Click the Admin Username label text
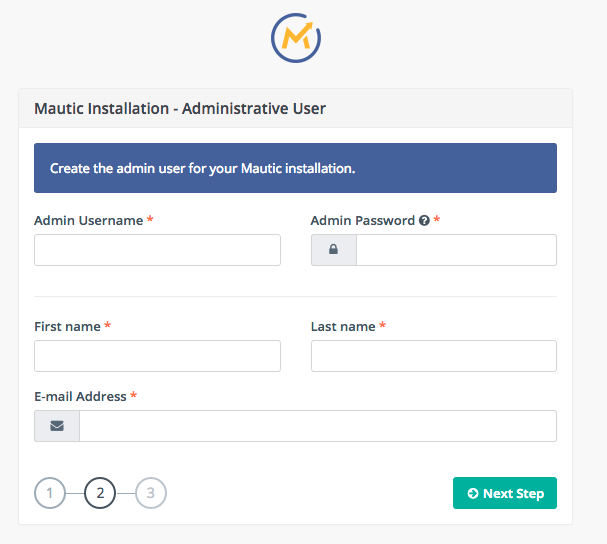Image resolution: width=607 pixels, height=544 pixels. coord(89,220)
